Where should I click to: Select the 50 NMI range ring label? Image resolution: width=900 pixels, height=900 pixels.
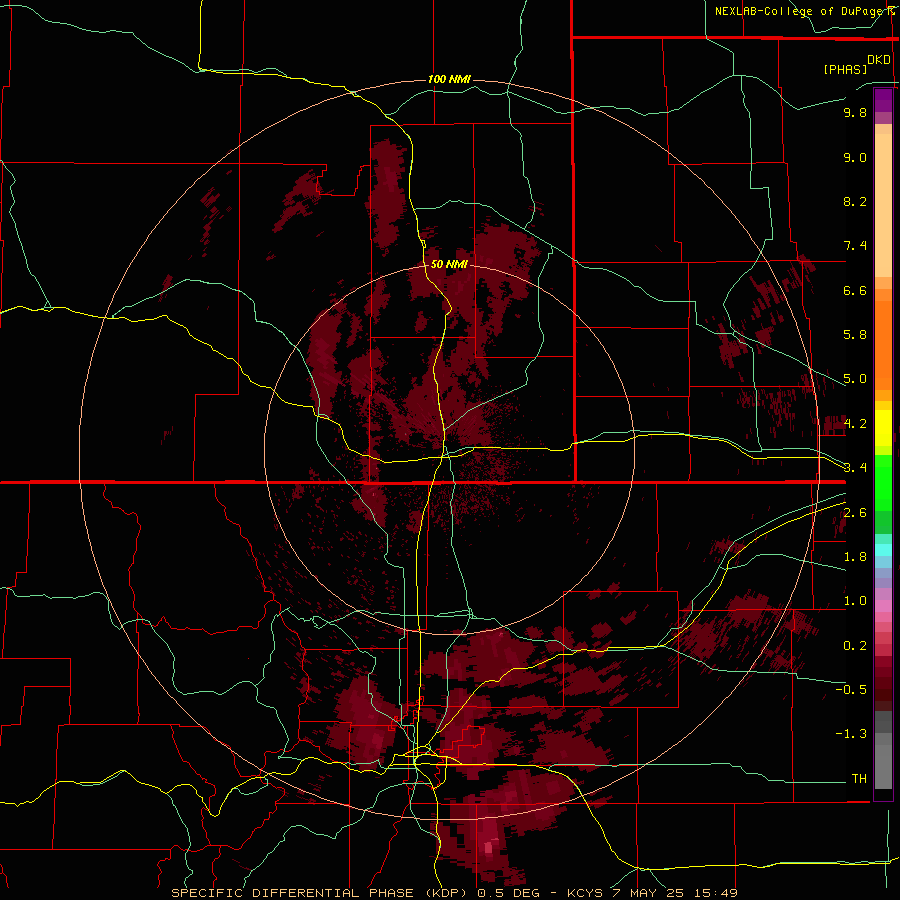pos(449,264)
